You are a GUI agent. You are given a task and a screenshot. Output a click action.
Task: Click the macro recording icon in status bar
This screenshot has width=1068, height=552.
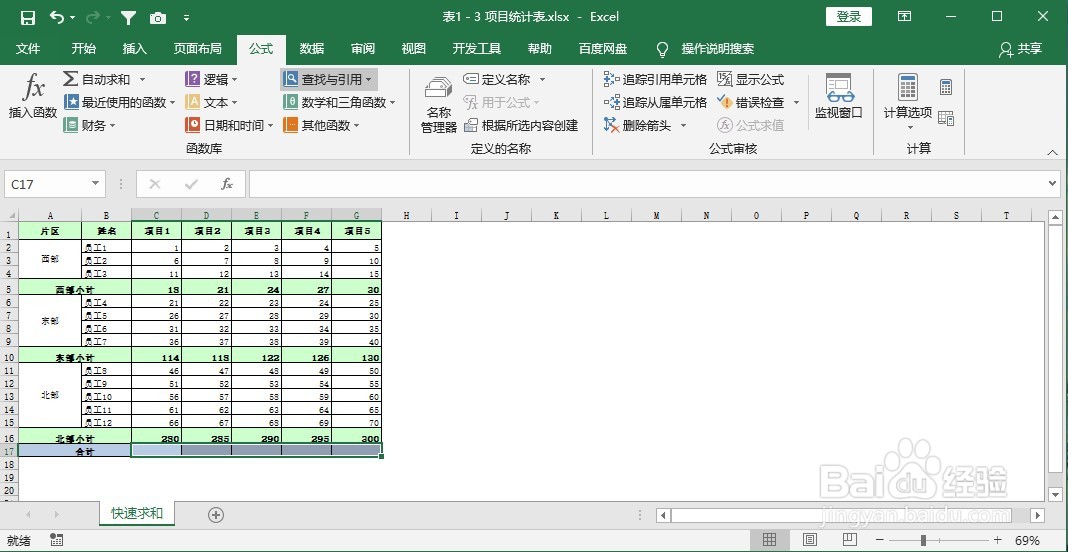(57, 540)
